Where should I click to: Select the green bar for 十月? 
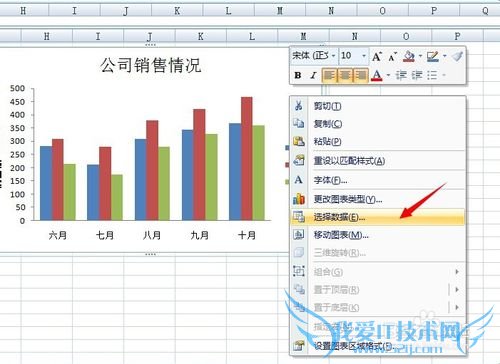(259, 173)
